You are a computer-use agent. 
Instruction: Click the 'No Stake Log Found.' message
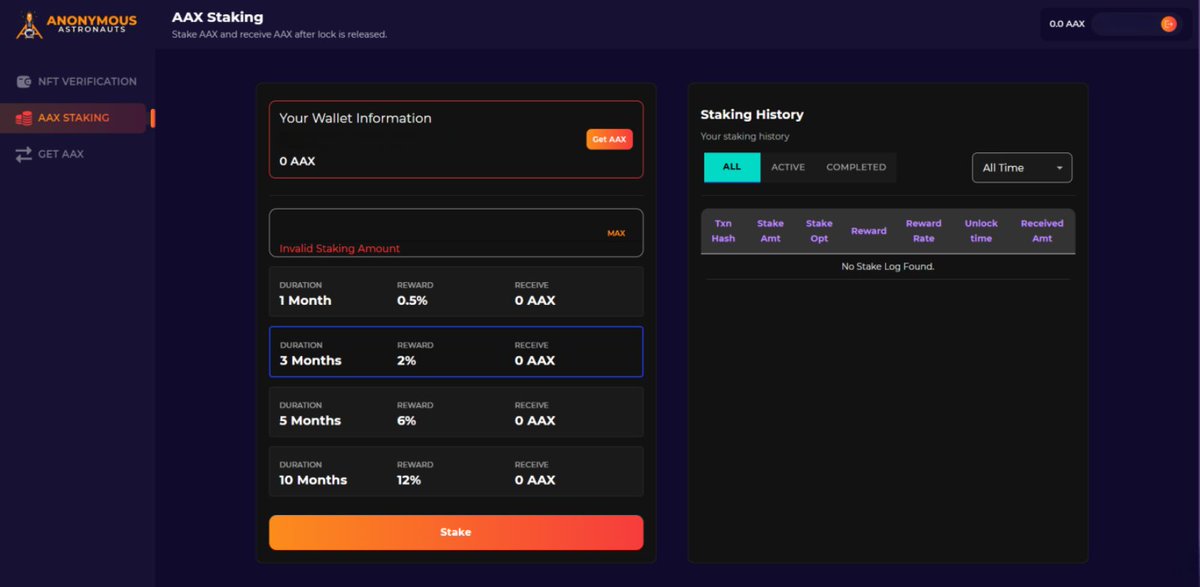[888, 267]
